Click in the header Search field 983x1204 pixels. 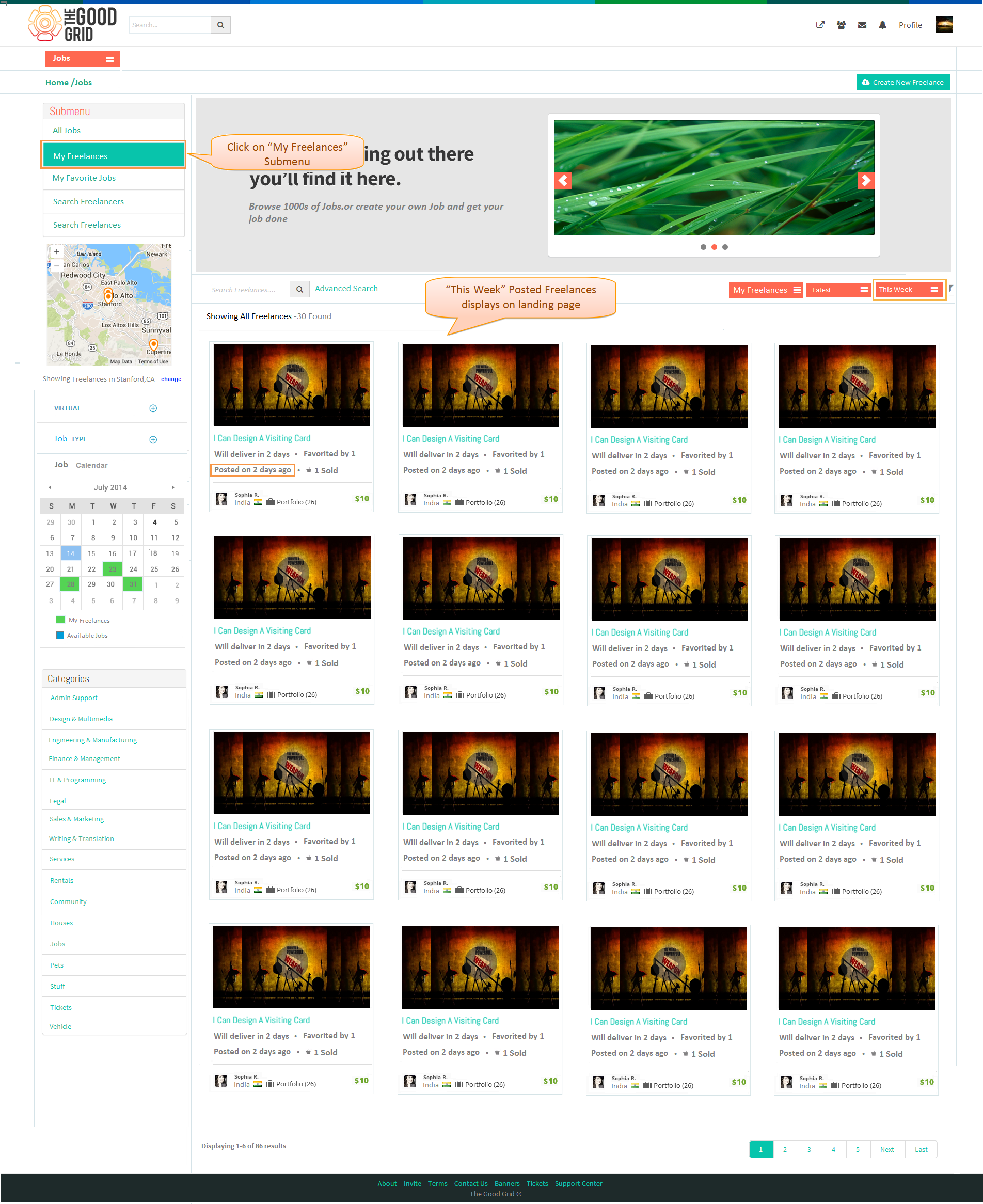coord(170,25)
